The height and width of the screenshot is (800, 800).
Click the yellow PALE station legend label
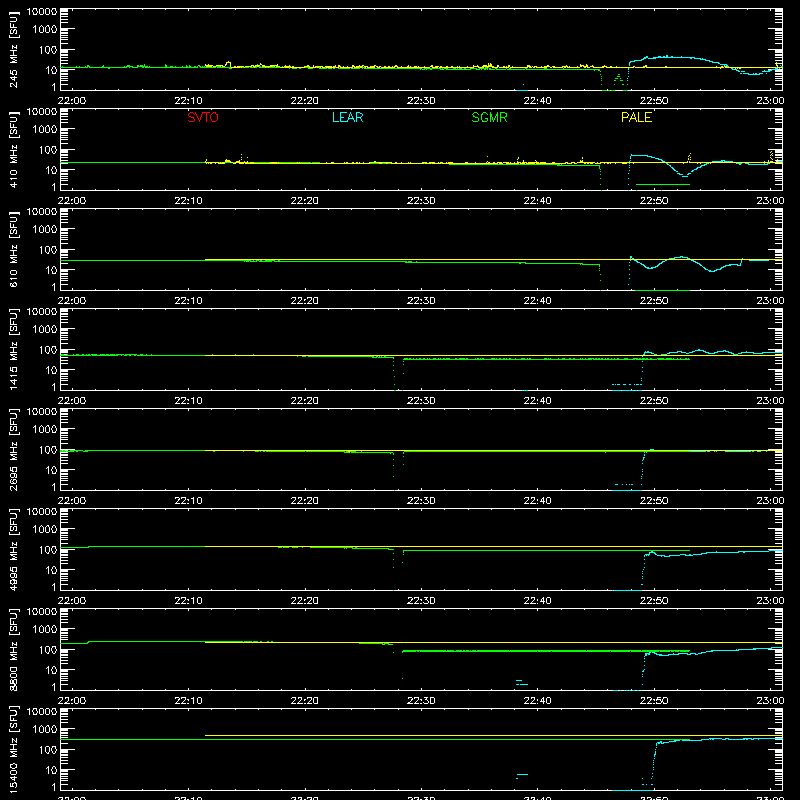[x=636, y=117]
